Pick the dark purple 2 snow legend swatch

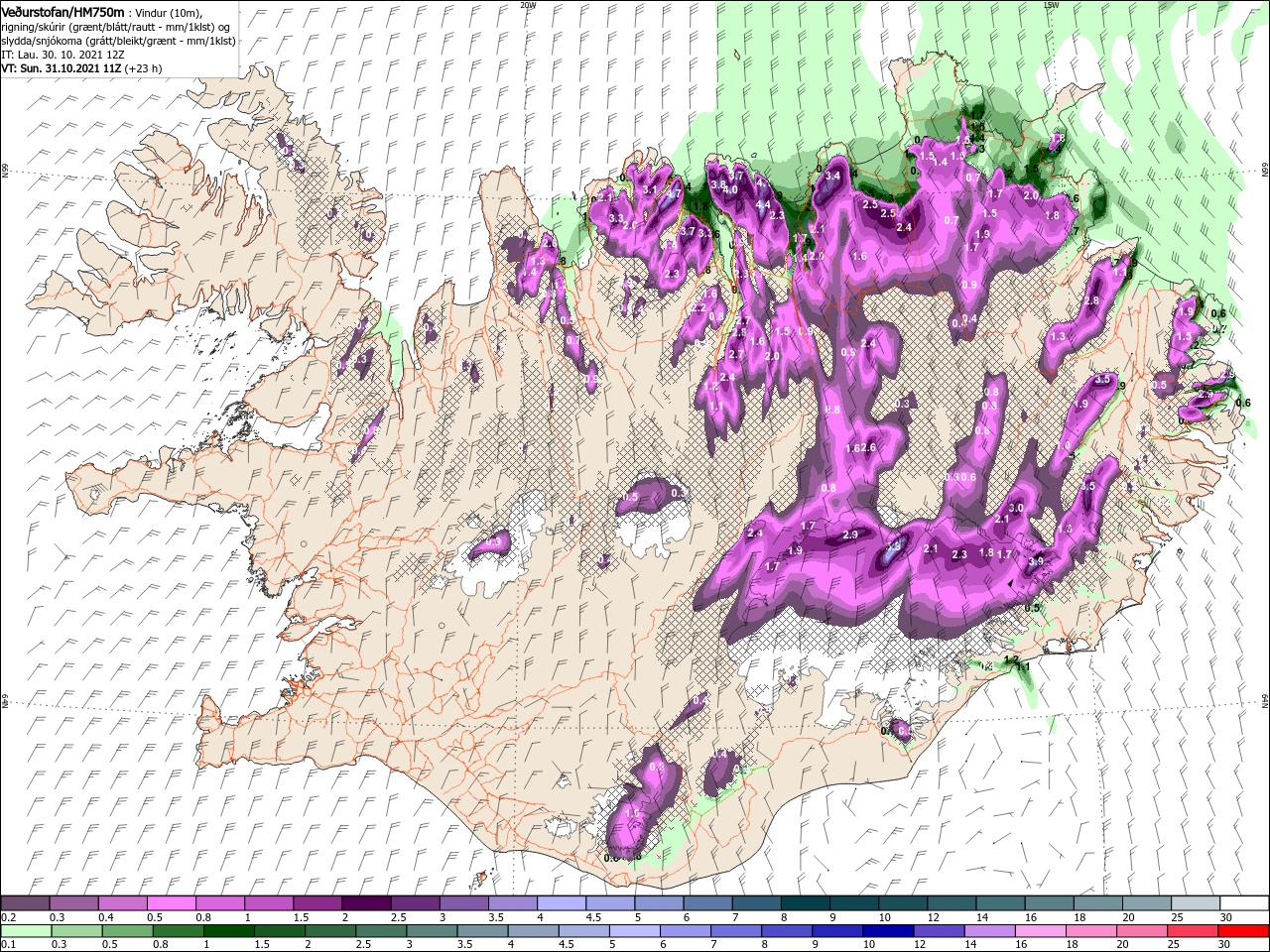point(365,903)
